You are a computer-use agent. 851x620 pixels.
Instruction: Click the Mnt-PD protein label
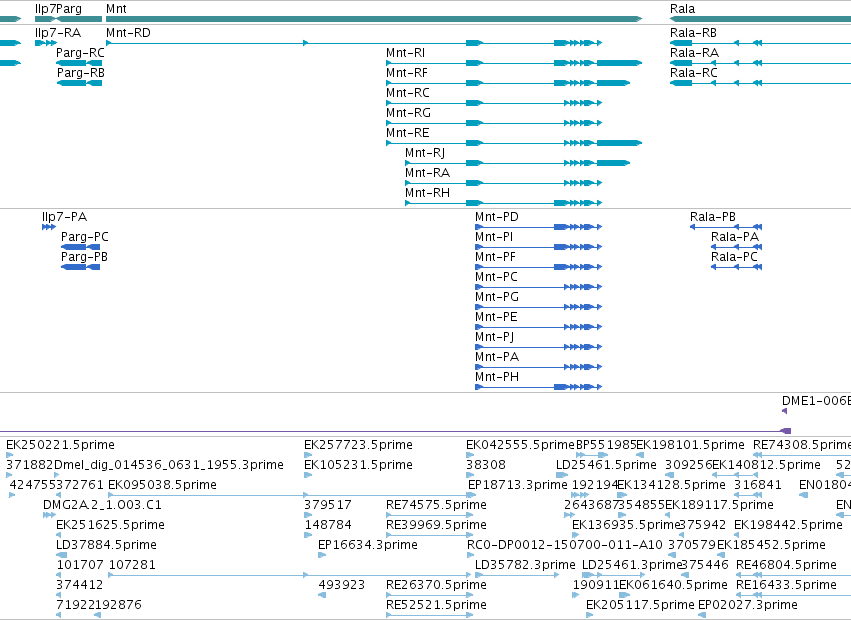497,217
